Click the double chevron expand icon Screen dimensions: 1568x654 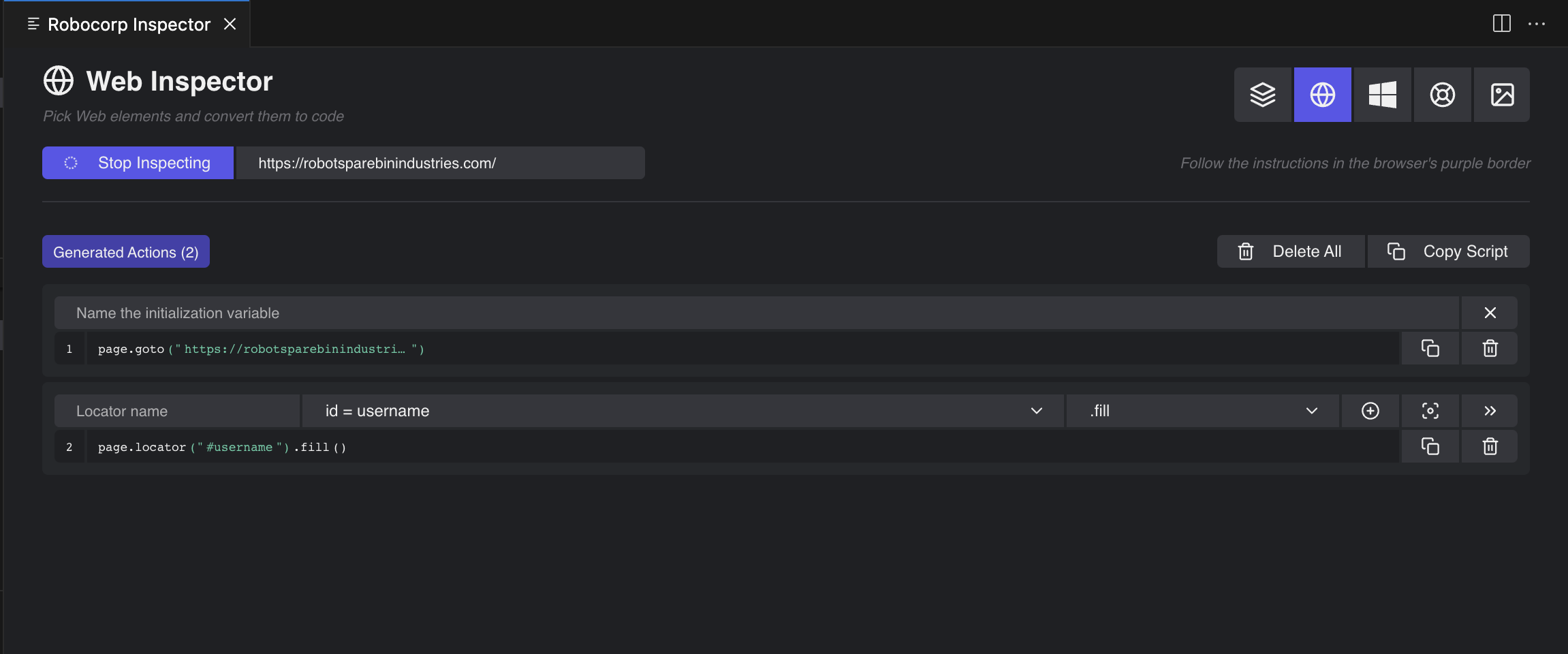1490,411
